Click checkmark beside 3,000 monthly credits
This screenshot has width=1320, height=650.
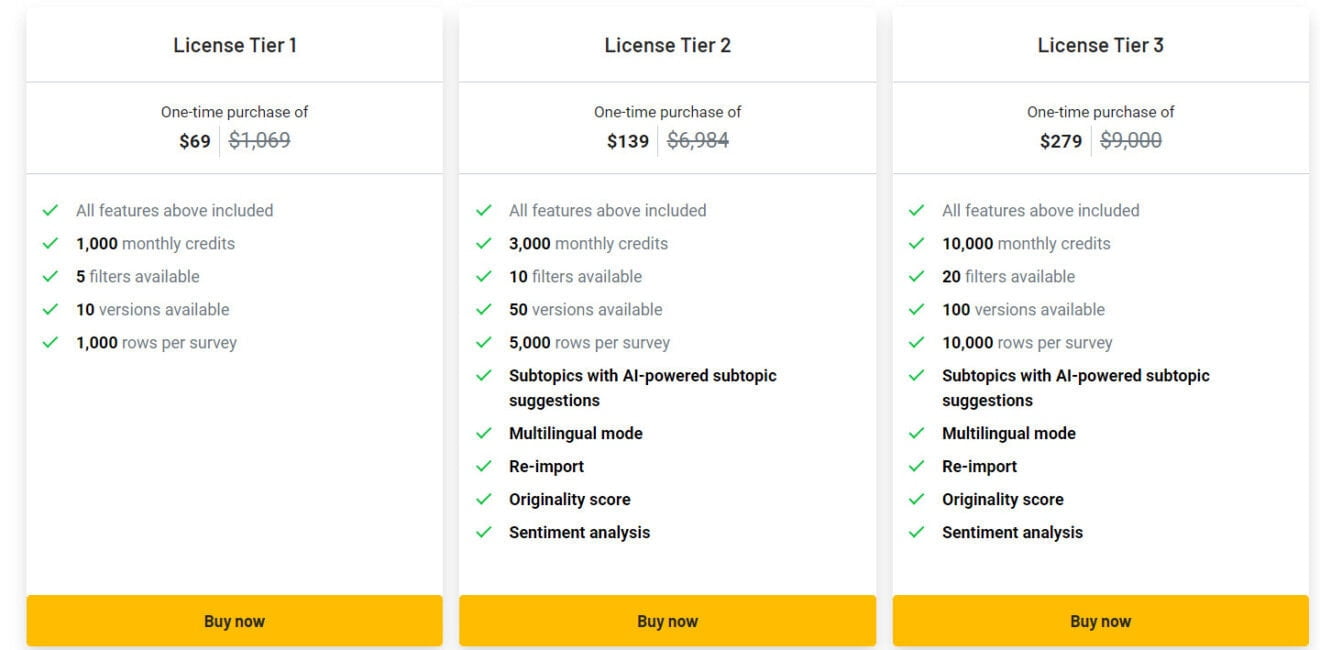[x=484, y=243]
